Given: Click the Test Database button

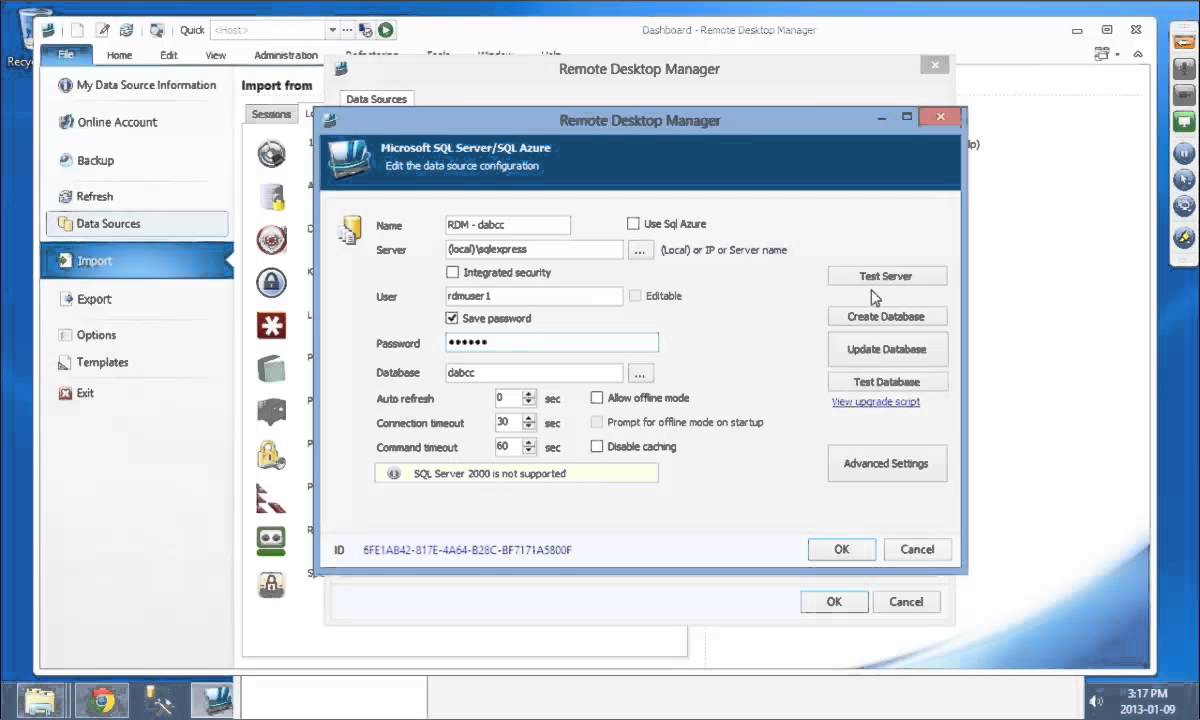Looking at the screenshot, I should [x=886, y=382].
